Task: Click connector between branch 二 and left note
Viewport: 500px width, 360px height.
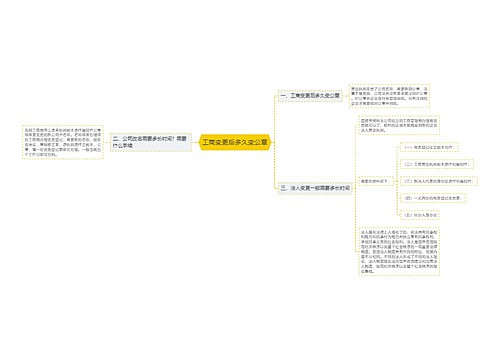Action: 107,143
